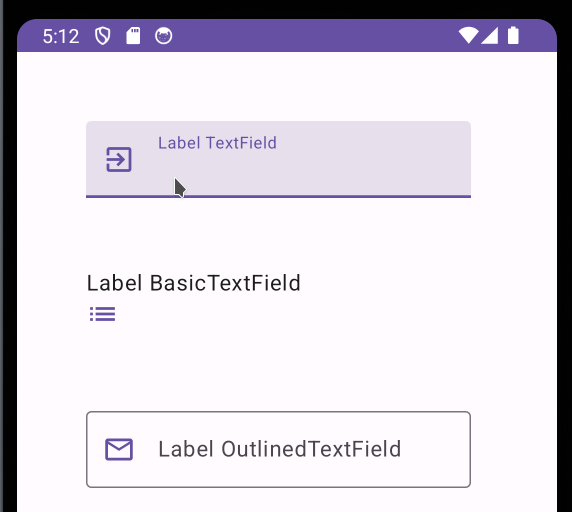572x512 pixels.
Task: Tap the Wi-Fi signal icon
Action: point(469,36)
